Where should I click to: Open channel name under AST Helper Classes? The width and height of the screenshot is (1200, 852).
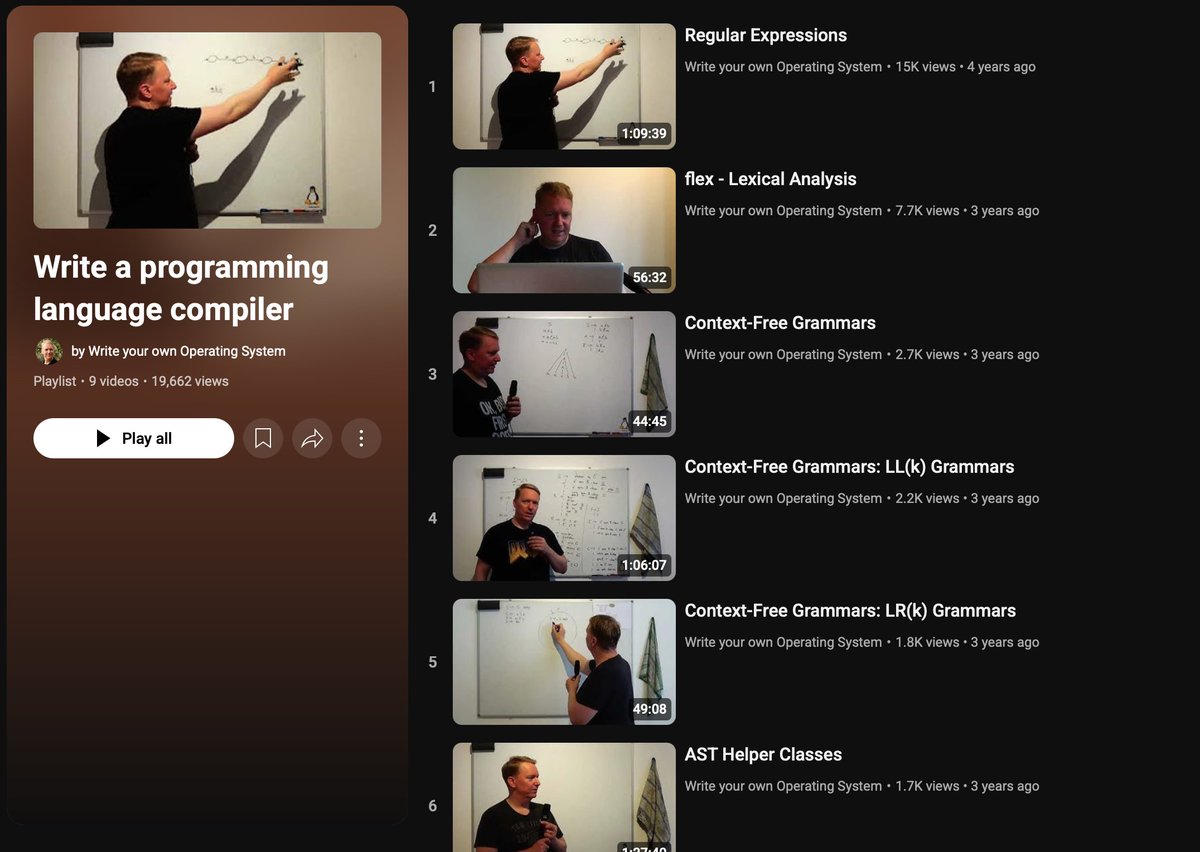point(783,787)
